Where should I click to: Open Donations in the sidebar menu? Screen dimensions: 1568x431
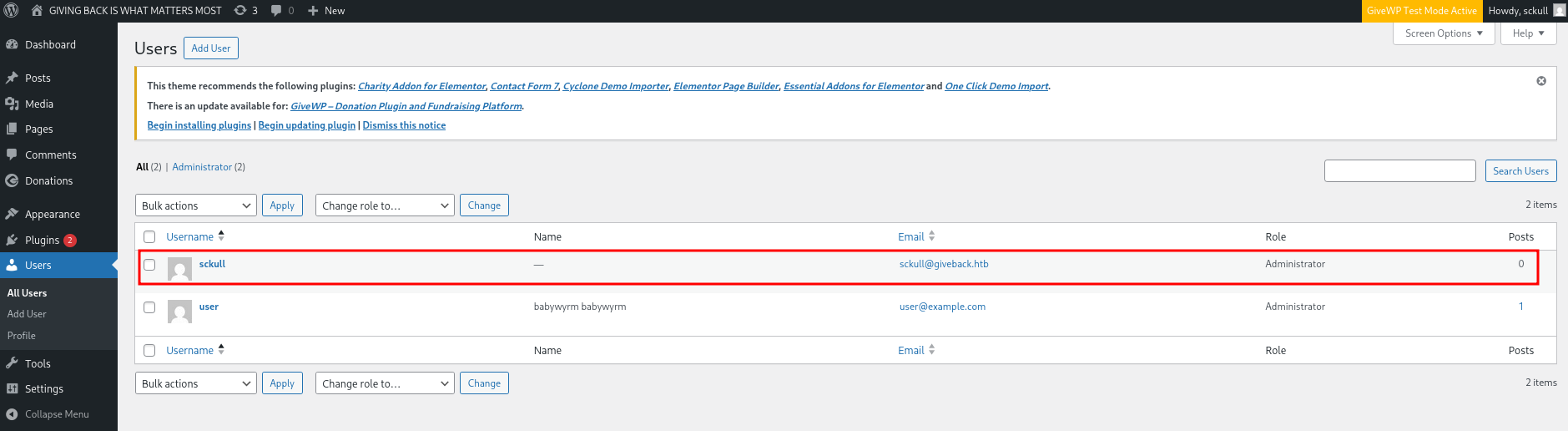tap(48, 181)
